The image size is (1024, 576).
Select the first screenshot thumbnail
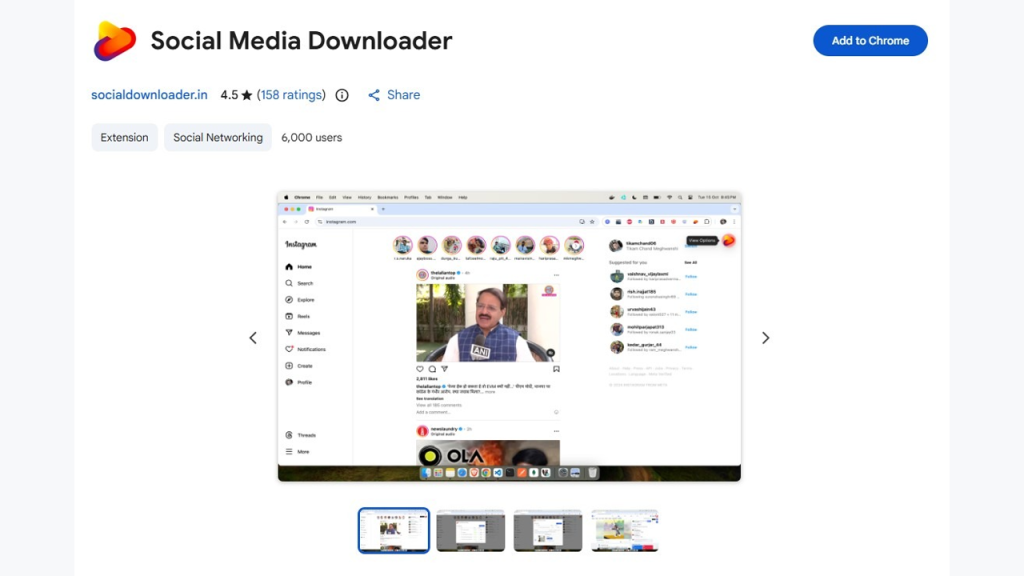394,530
